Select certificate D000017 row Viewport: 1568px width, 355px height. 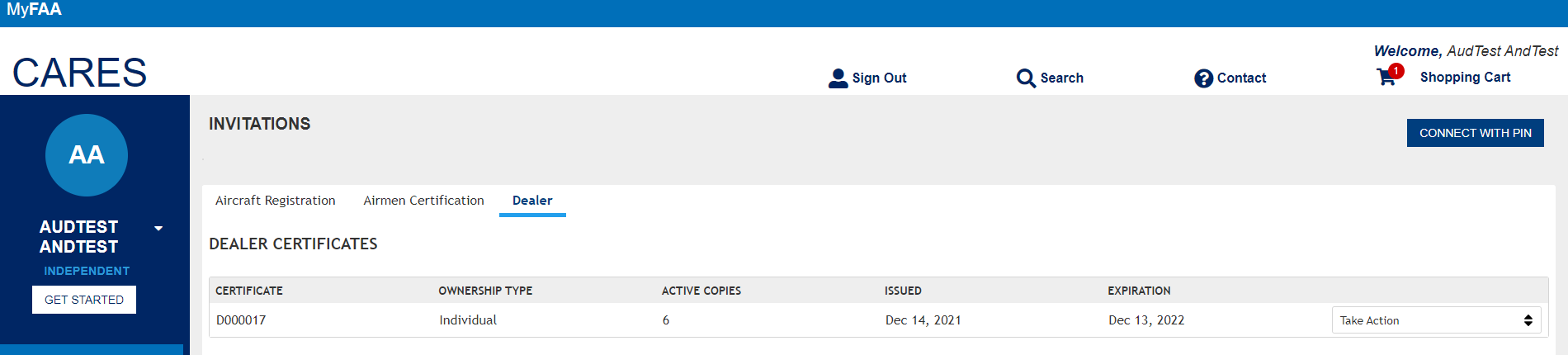coord(241,320)
